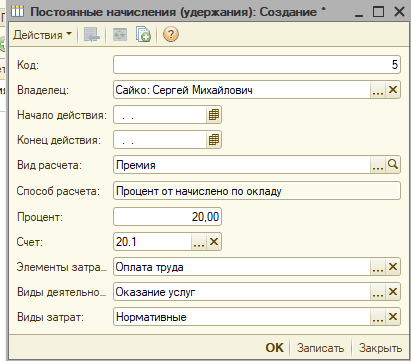Clear the Счет field value 20.1
Image resolution: width=411 pixels, height=361 pixels.
click(214, 242)
